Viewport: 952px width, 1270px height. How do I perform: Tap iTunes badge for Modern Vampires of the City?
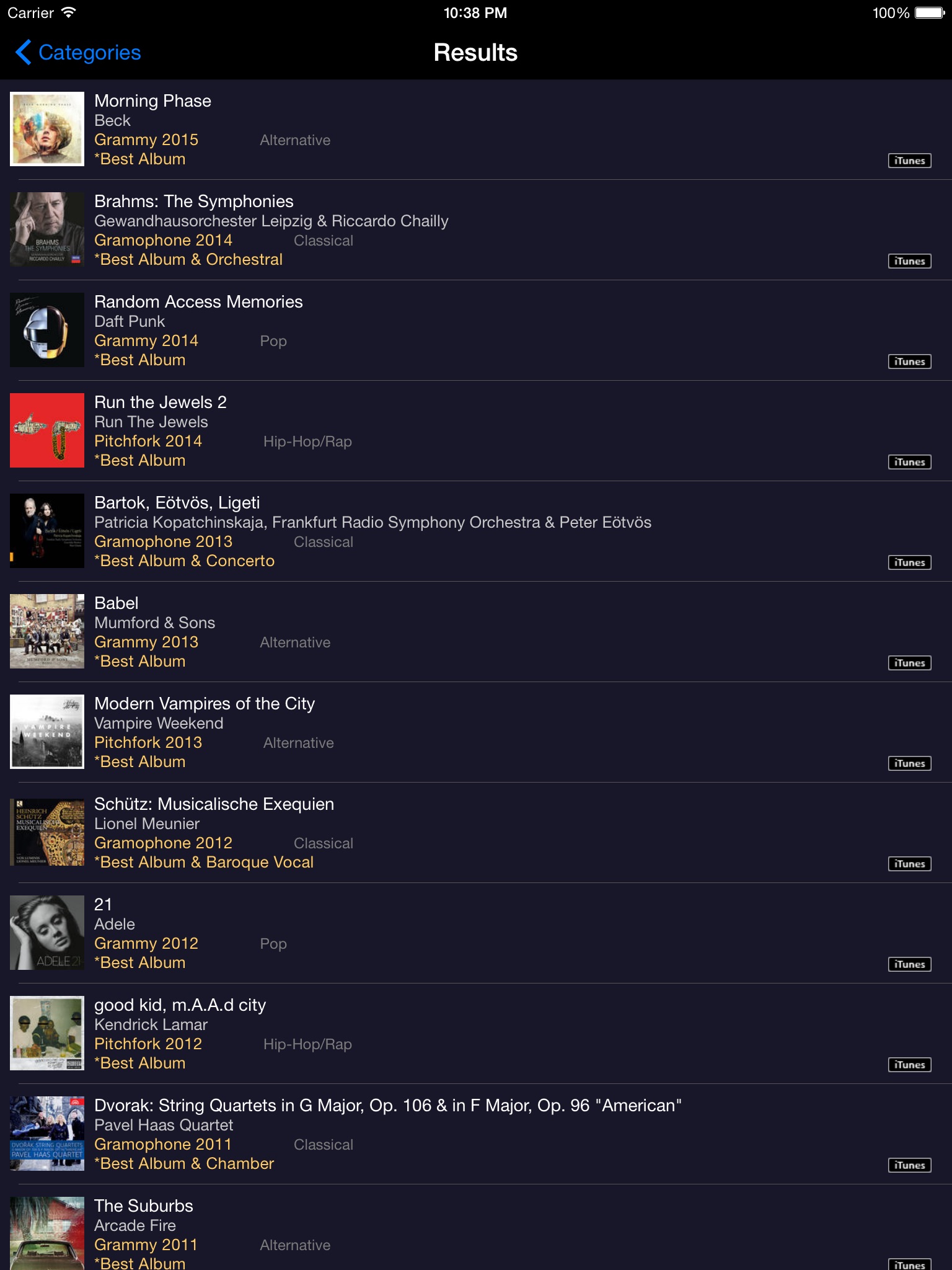click(x=909, y=763)
